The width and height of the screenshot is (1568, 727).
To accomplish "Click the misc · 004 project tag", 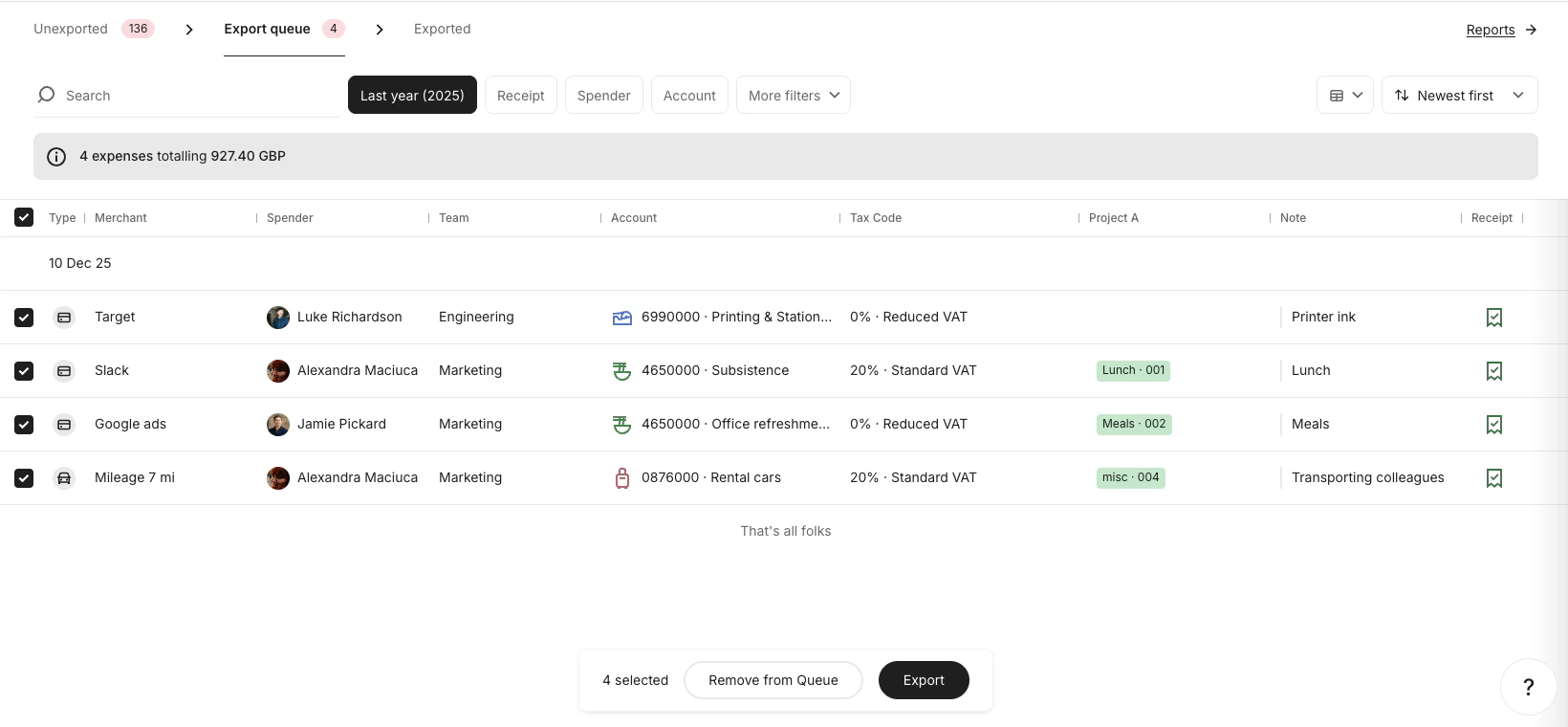I will (1131, 477).
